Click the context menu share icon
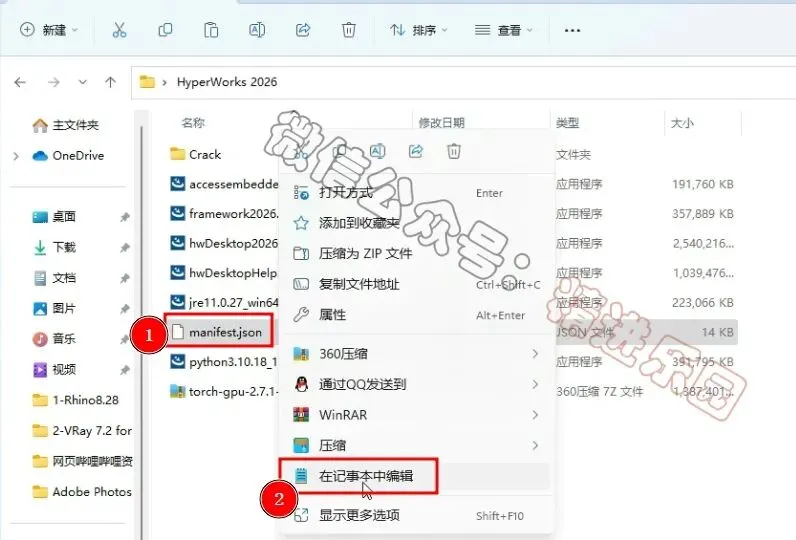The image size is (796, 540). coord(416,151)
